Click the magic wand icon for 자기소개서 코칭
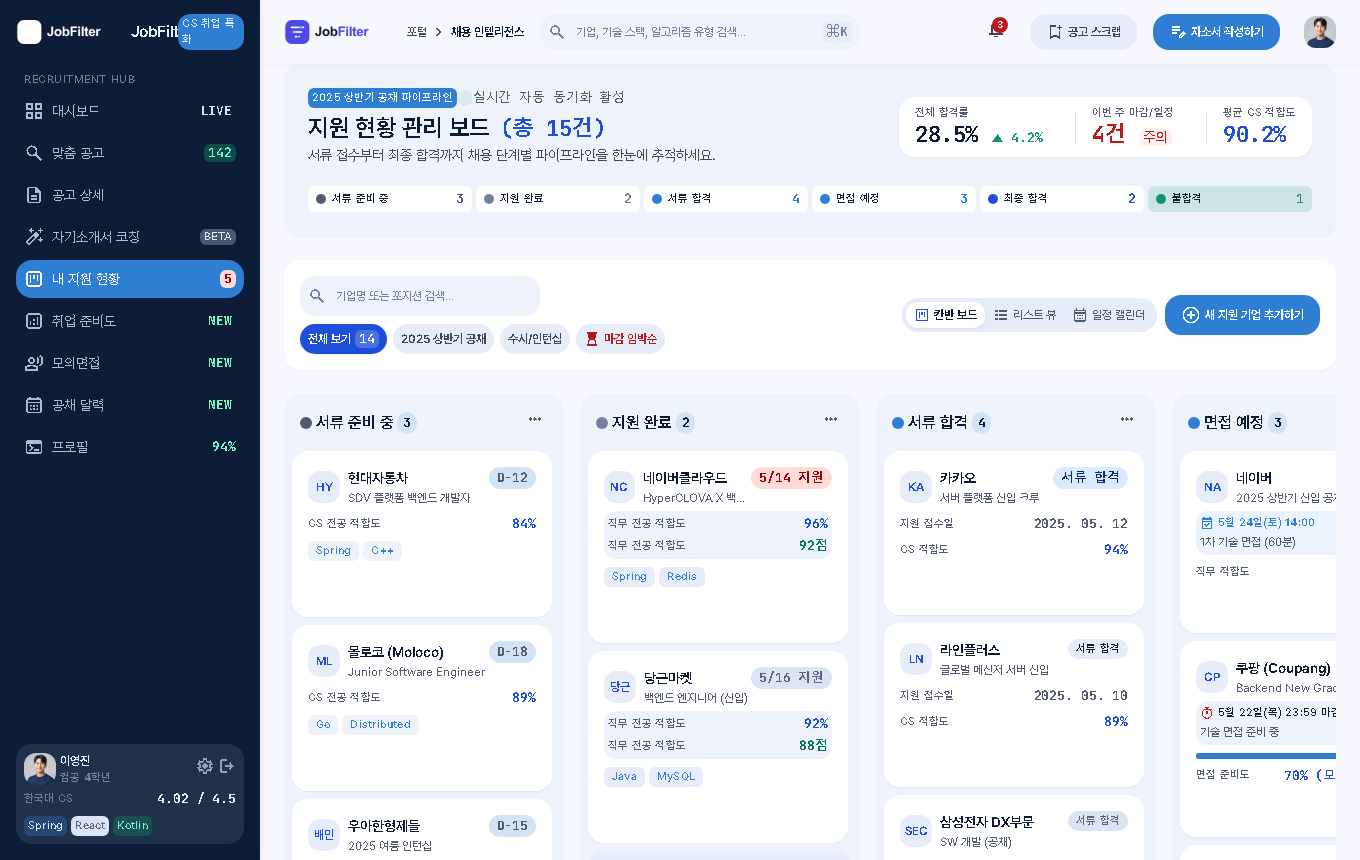 [34, 237]
